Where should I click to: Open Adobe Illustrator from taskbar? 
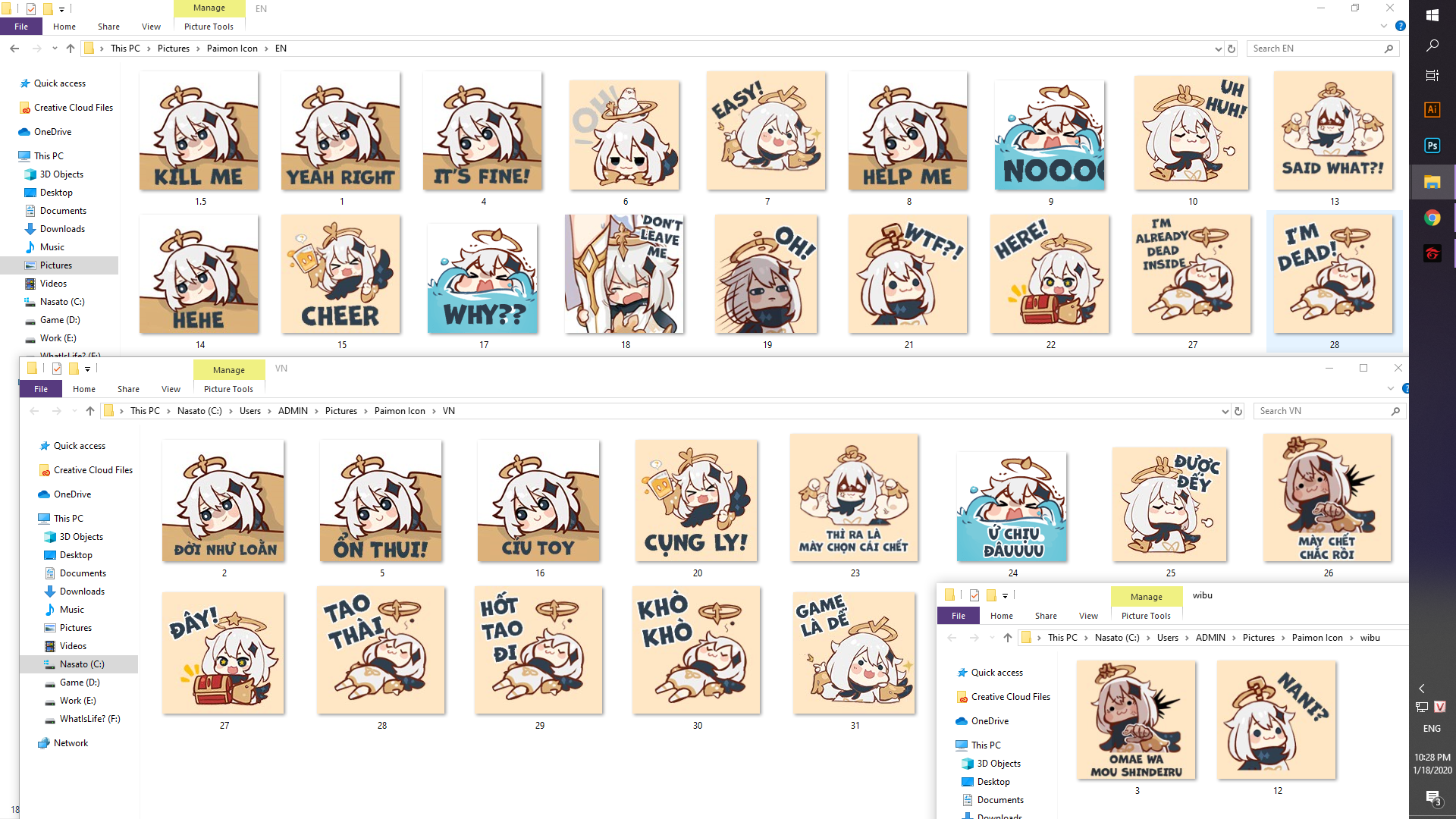[1432, 109]
